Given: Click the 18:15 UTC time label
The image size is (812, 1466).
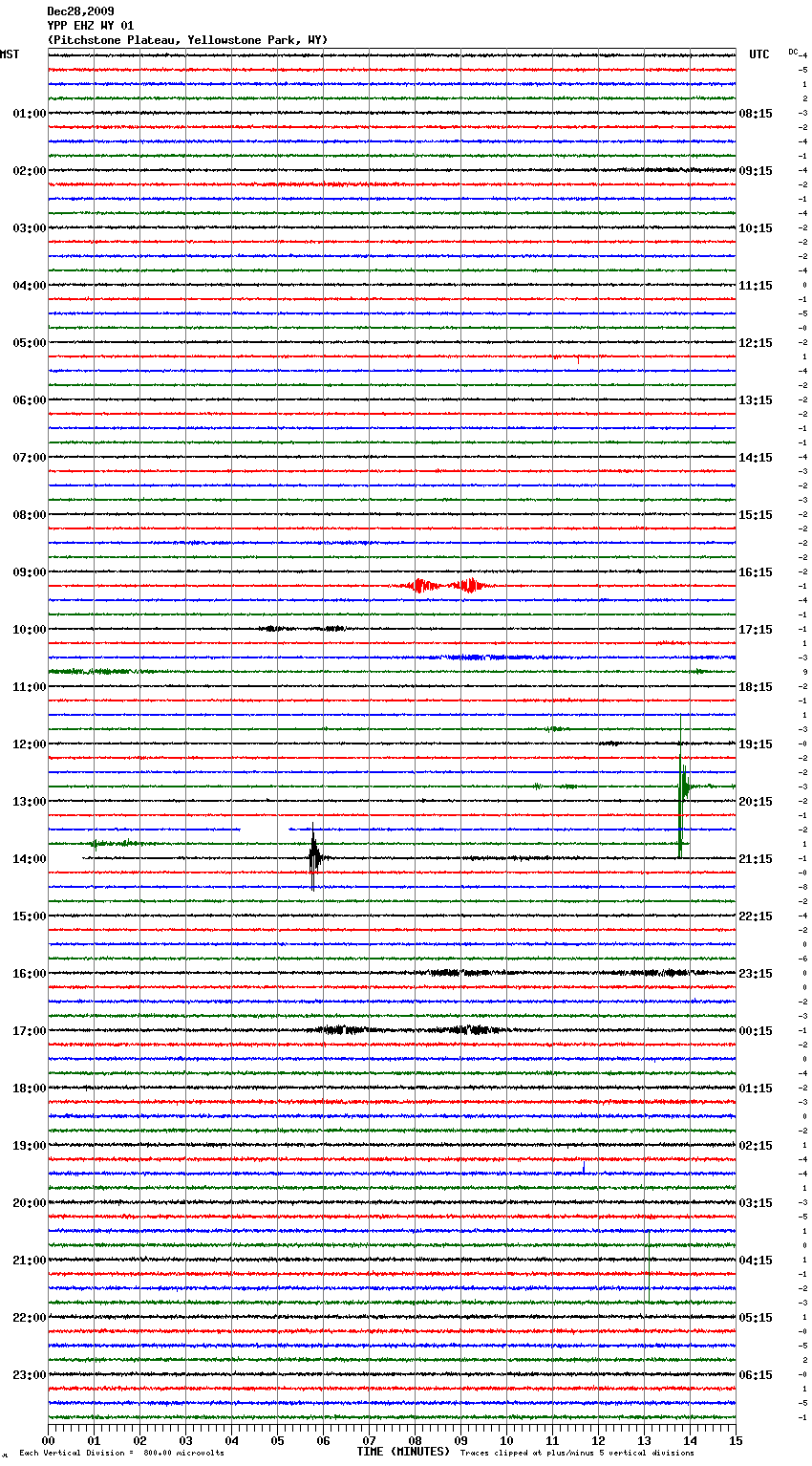Looking at the screenshot, I should (x=756, y=687).
